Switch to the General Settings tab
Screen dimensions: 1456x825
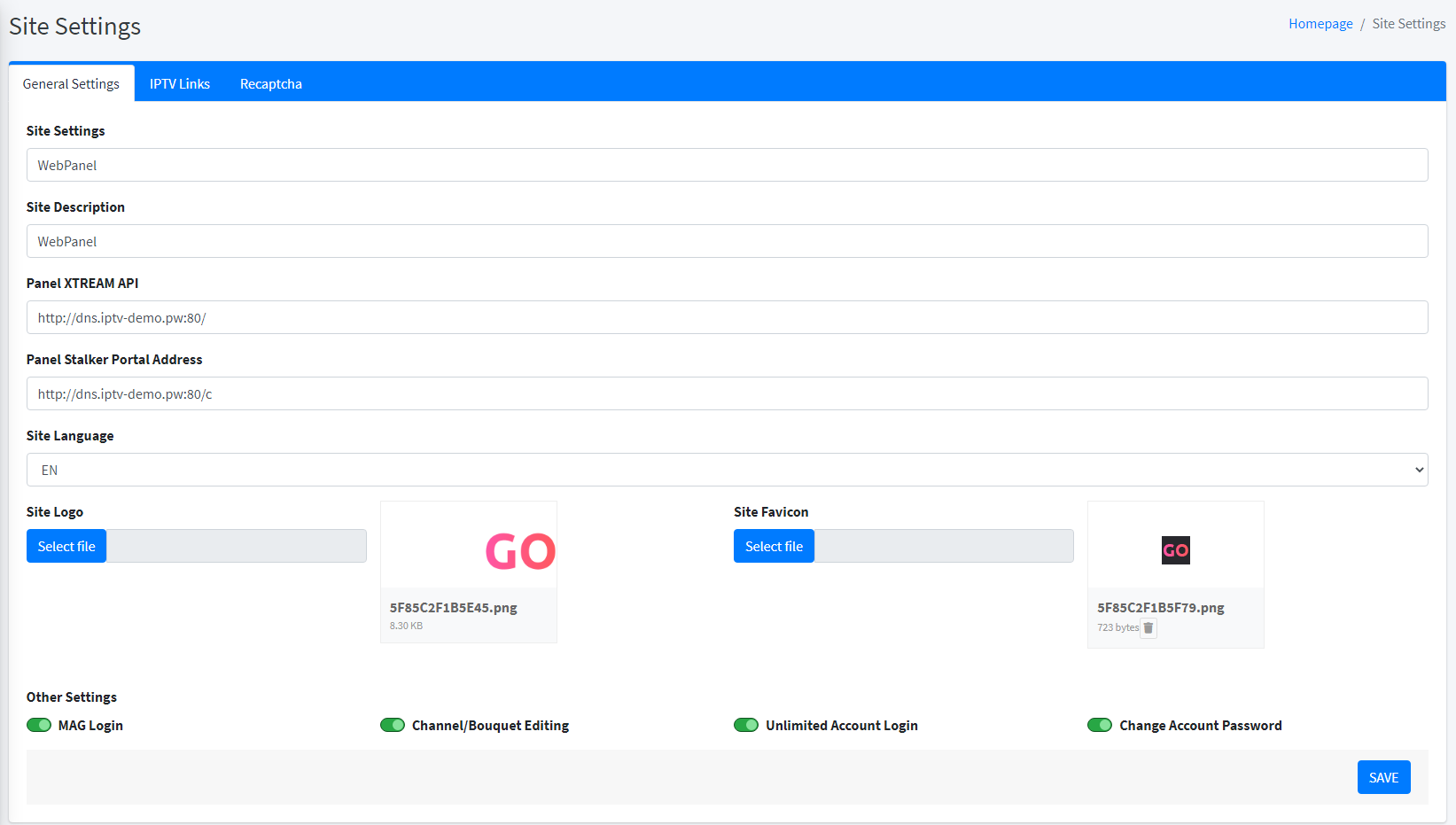72,83
